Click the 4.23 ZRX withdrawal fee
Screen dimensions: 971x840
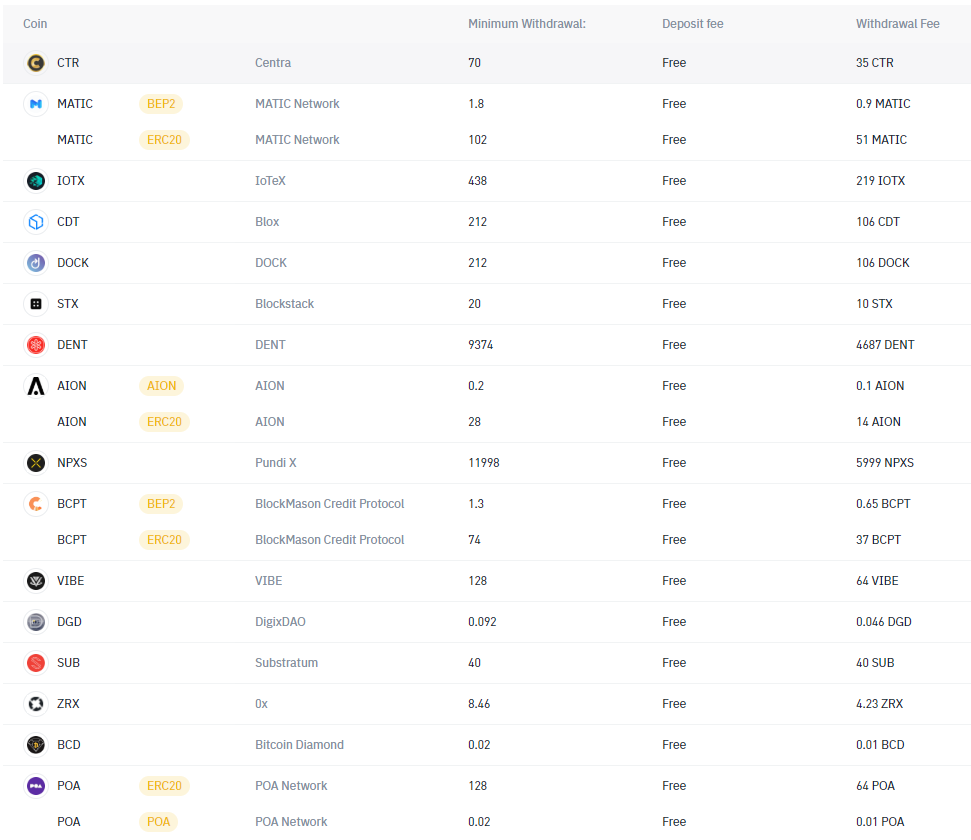pyautogui.click(x=879, y=704)
